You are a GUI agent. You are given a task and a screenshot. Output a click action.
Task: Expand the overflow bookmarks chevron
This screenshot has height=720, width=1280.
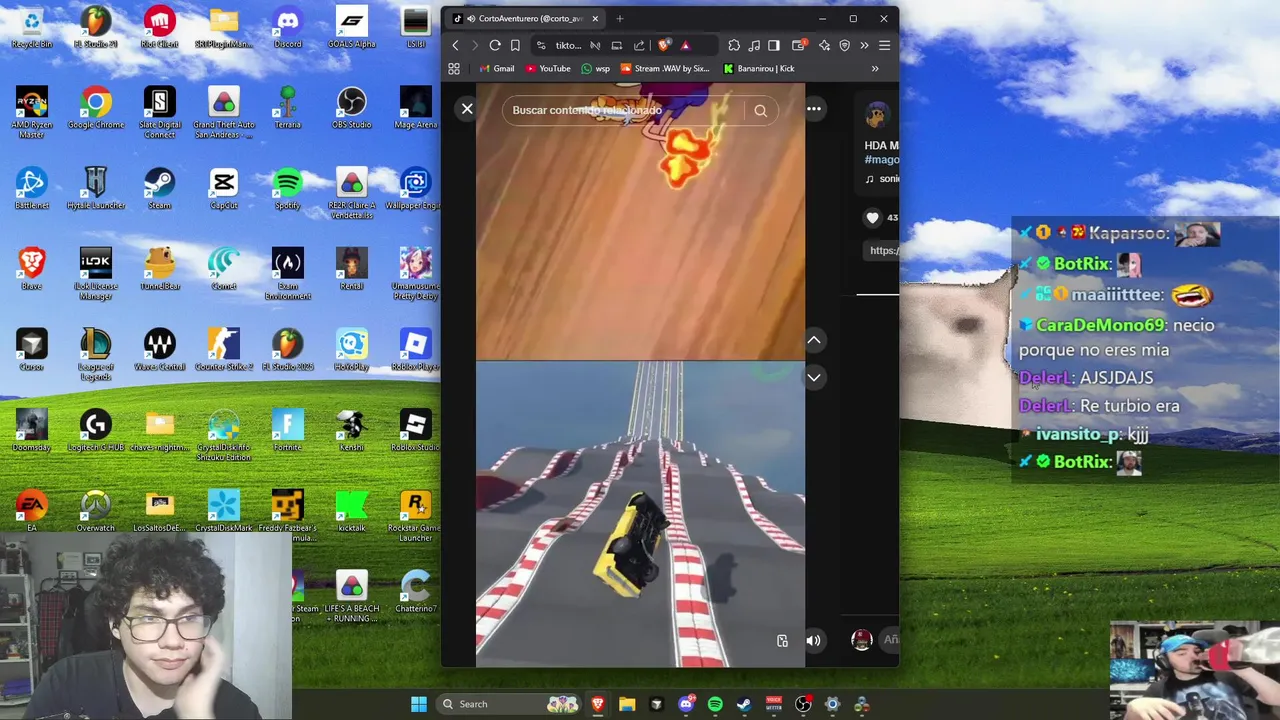pyautogui.click(x=875, y=69)
